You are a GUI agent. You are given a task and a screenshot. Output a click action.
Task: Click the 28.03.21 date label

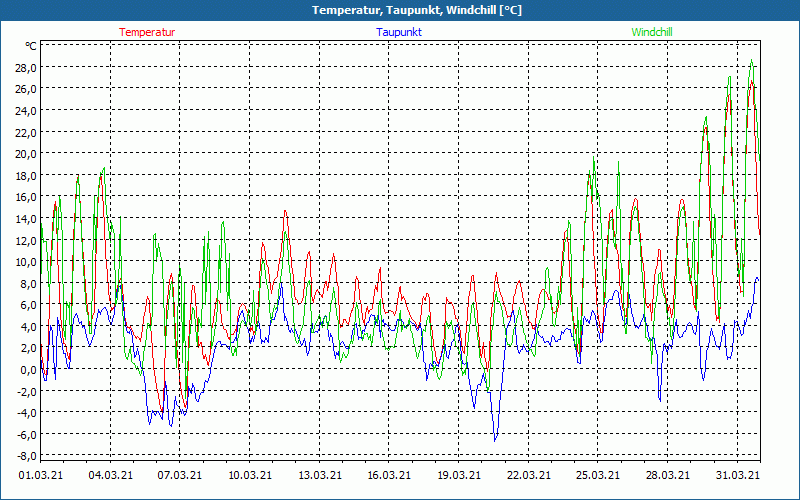(x=668, y=475)
